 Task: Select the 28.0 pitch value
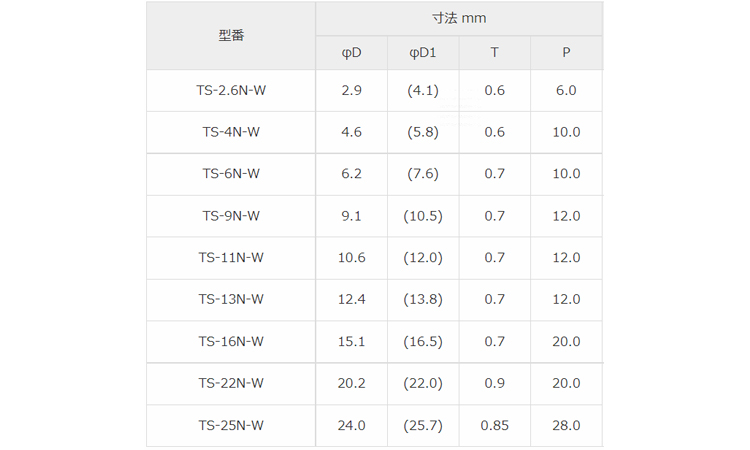[566, 425]
